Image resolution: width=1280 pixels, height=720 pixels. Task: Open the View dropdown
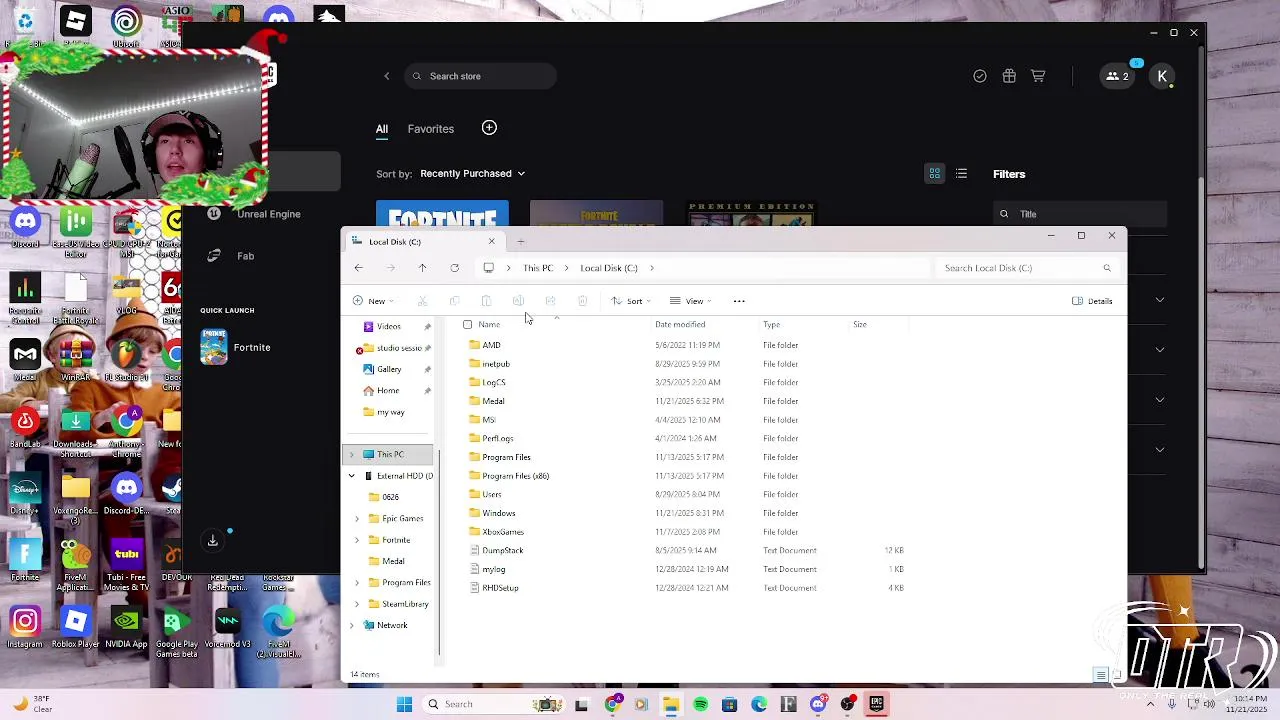click(x=691, y=301)
